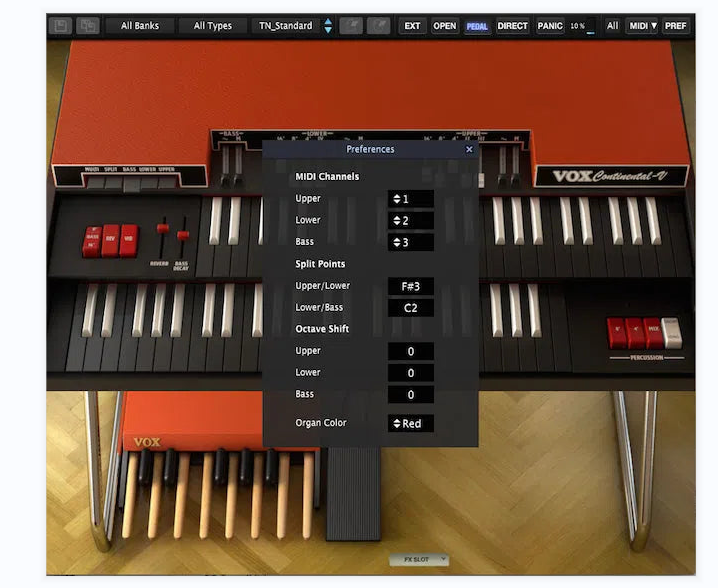Screen dimensions: 718x588
Task: Open the All Types filter
Action: pos(212,26)
